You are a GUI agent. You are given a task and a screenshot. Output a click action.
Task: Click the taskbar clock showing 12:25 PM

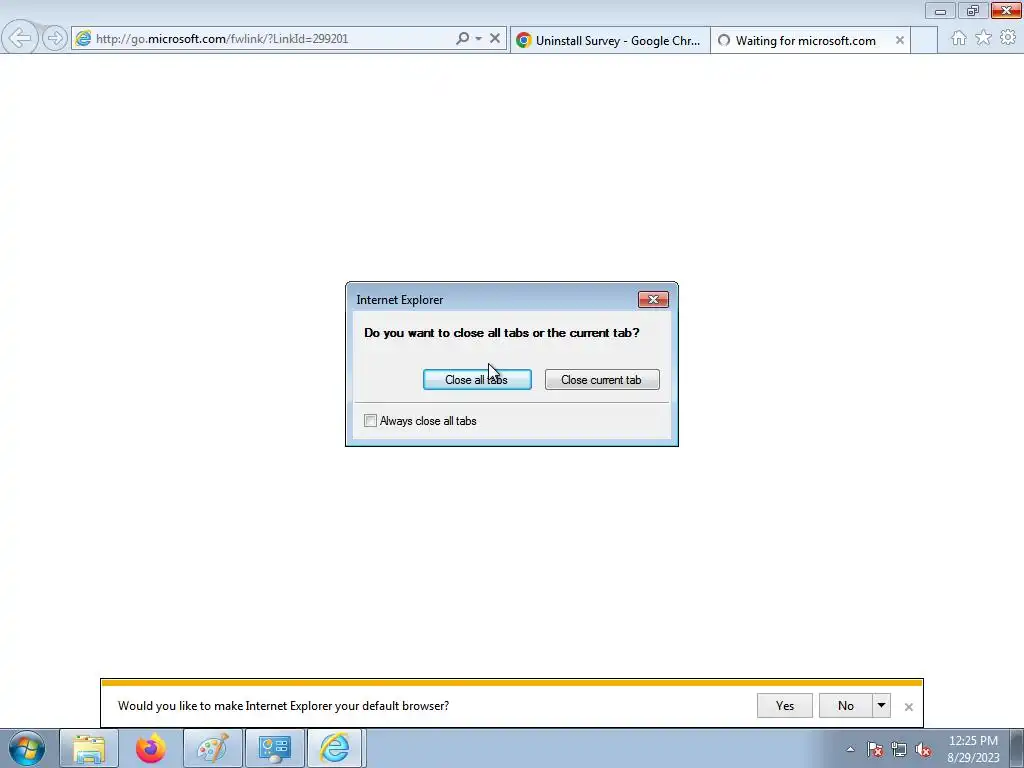pos(973,749)
